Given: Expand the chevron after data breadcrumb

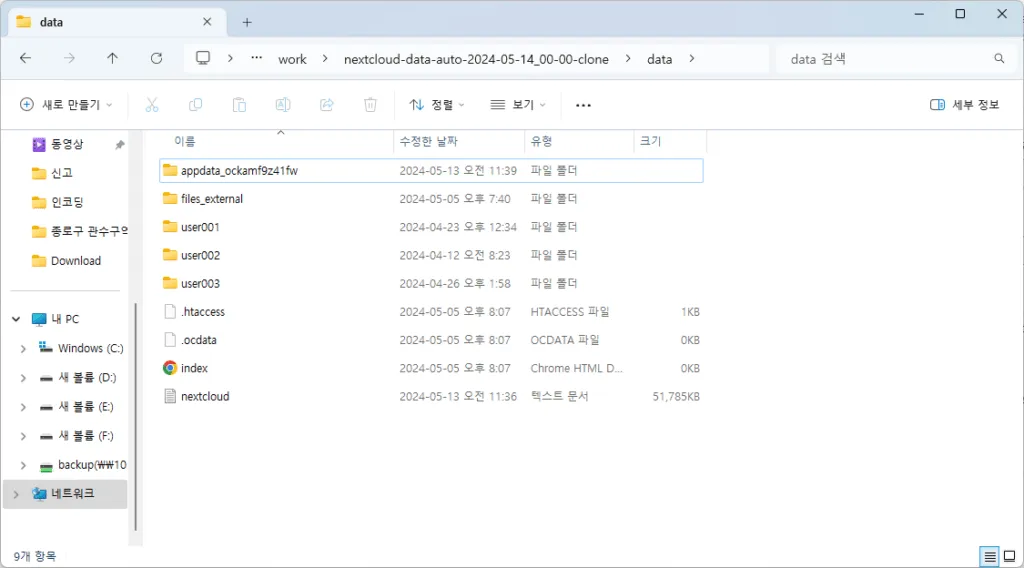Looking at the screenshot, I should click(692, 59).
